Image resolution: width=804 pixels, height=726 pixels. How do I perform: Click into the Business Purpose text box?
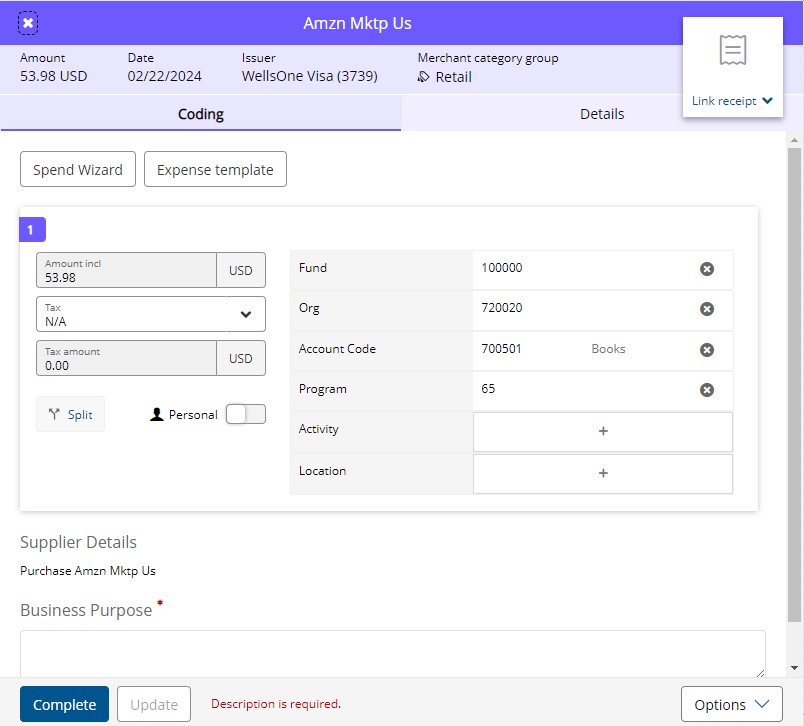point(392,654)
